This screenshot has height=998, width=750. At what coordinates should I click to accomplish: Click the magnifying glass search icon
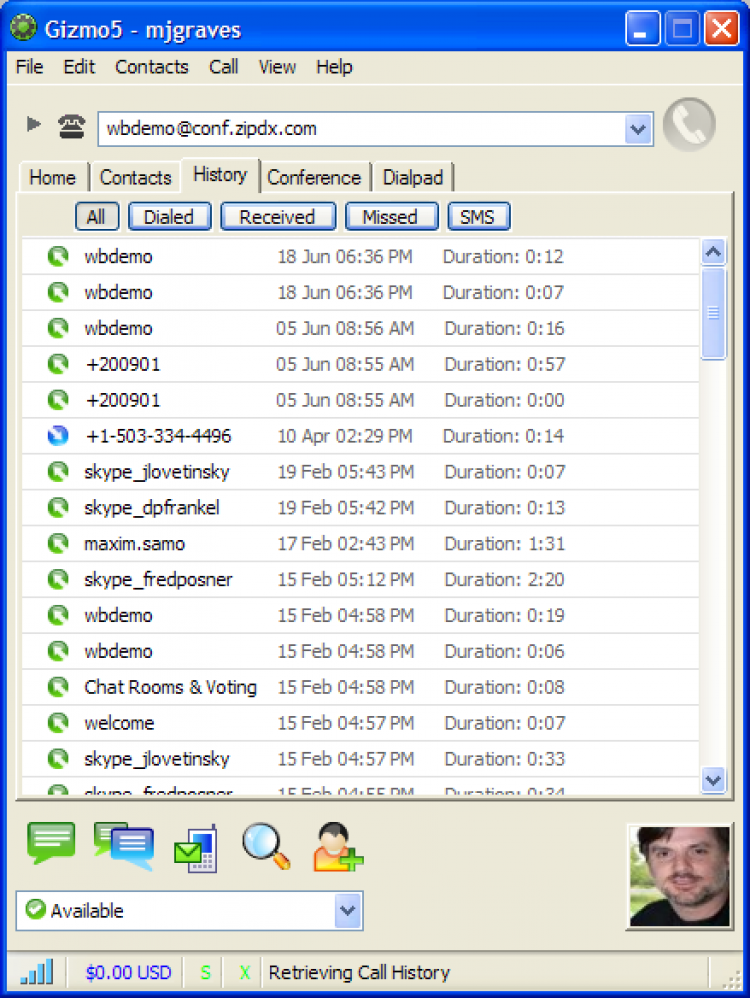coord(266,846)
